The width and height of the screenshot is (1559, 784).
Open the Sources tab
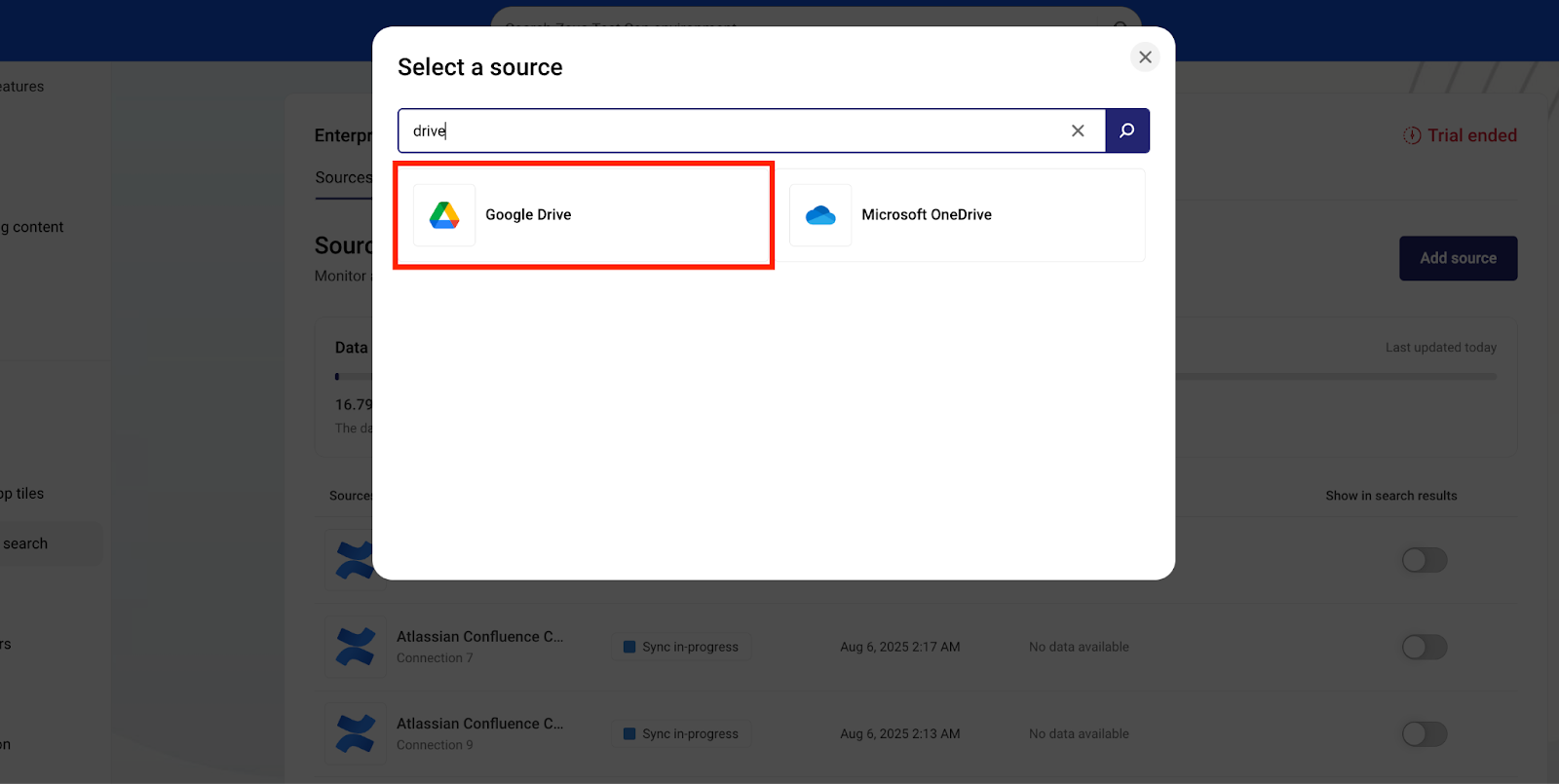click(x=343, y=178)
